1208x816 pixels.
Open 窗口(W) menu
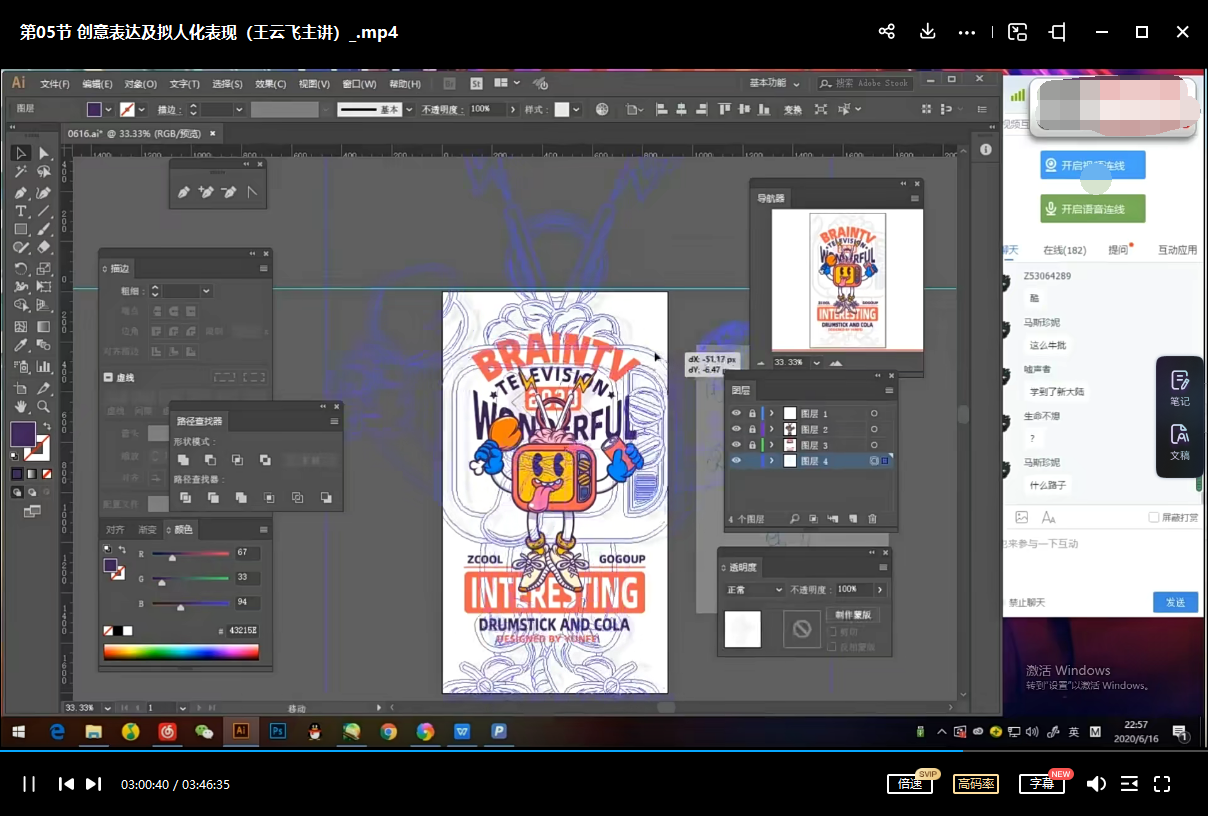tap(359, 84)
